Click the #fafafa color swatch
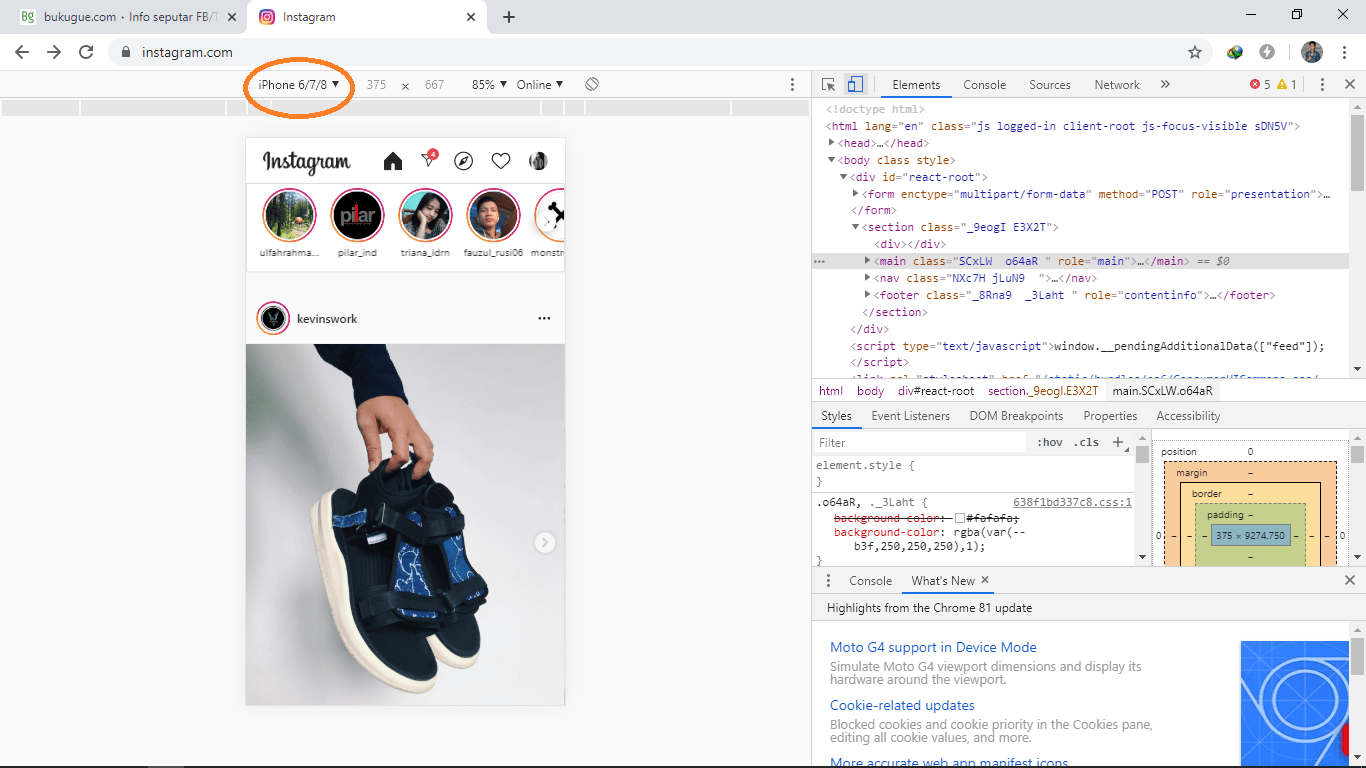Viewport: 1366px width, 768px height. [960, 518]
